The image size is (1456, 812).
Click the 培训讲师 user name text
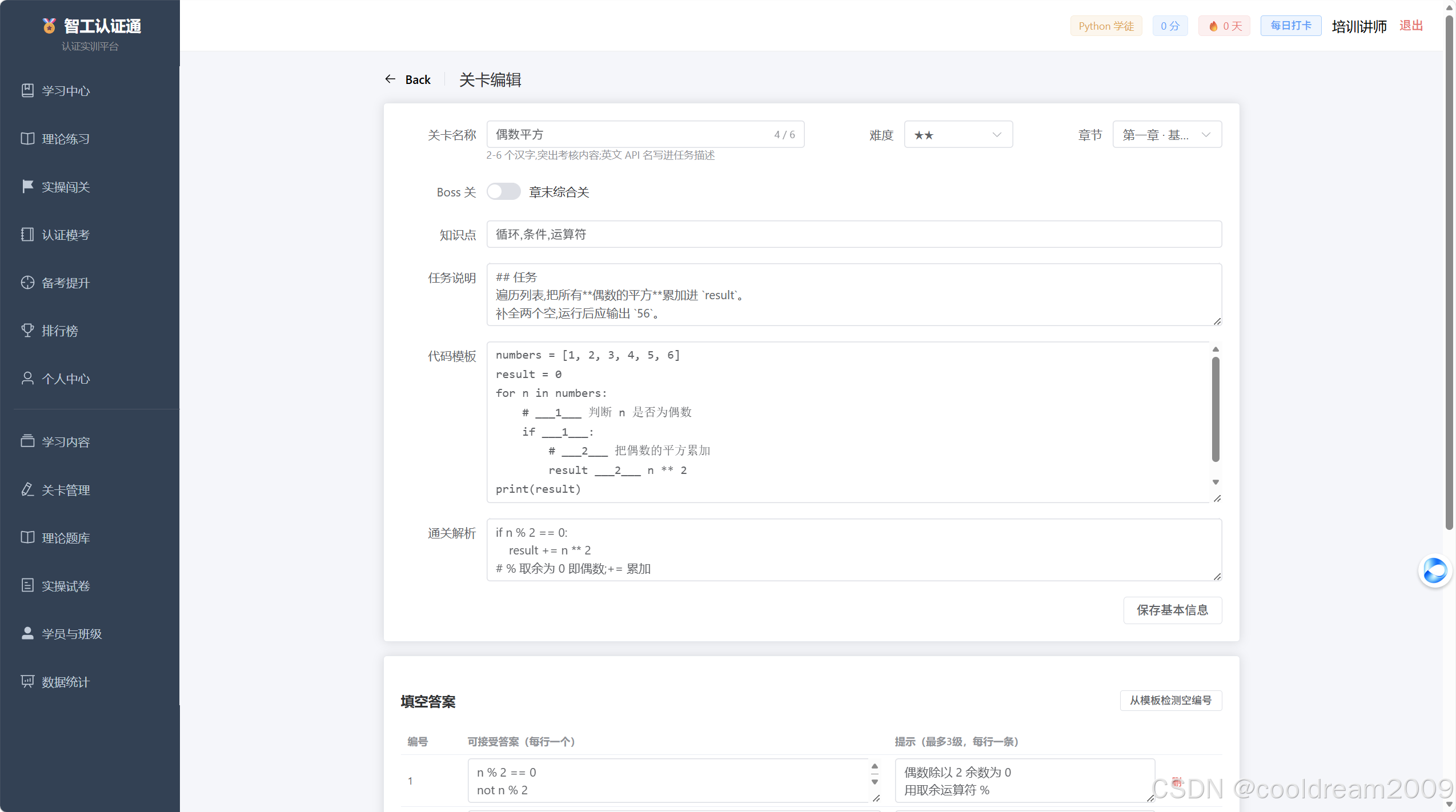1359,26
